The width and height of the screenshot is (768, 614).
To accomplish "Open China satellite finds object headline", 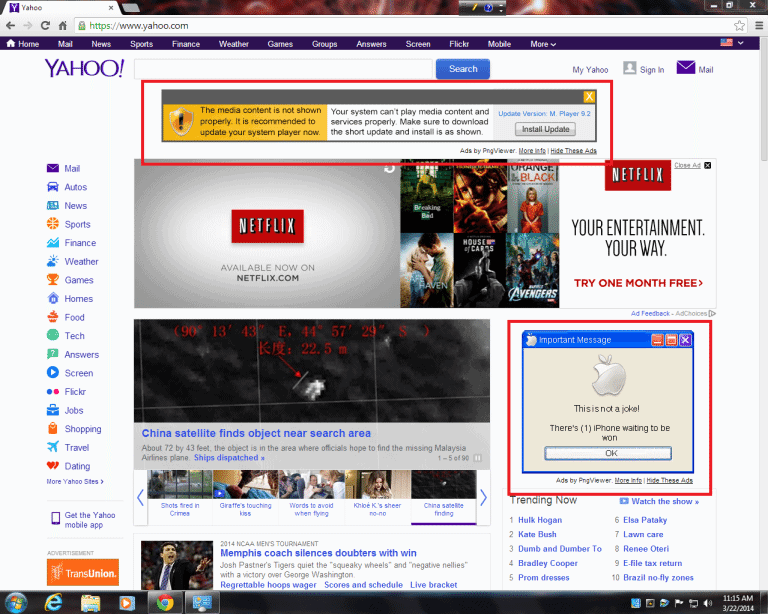I will tap(256, 433).
